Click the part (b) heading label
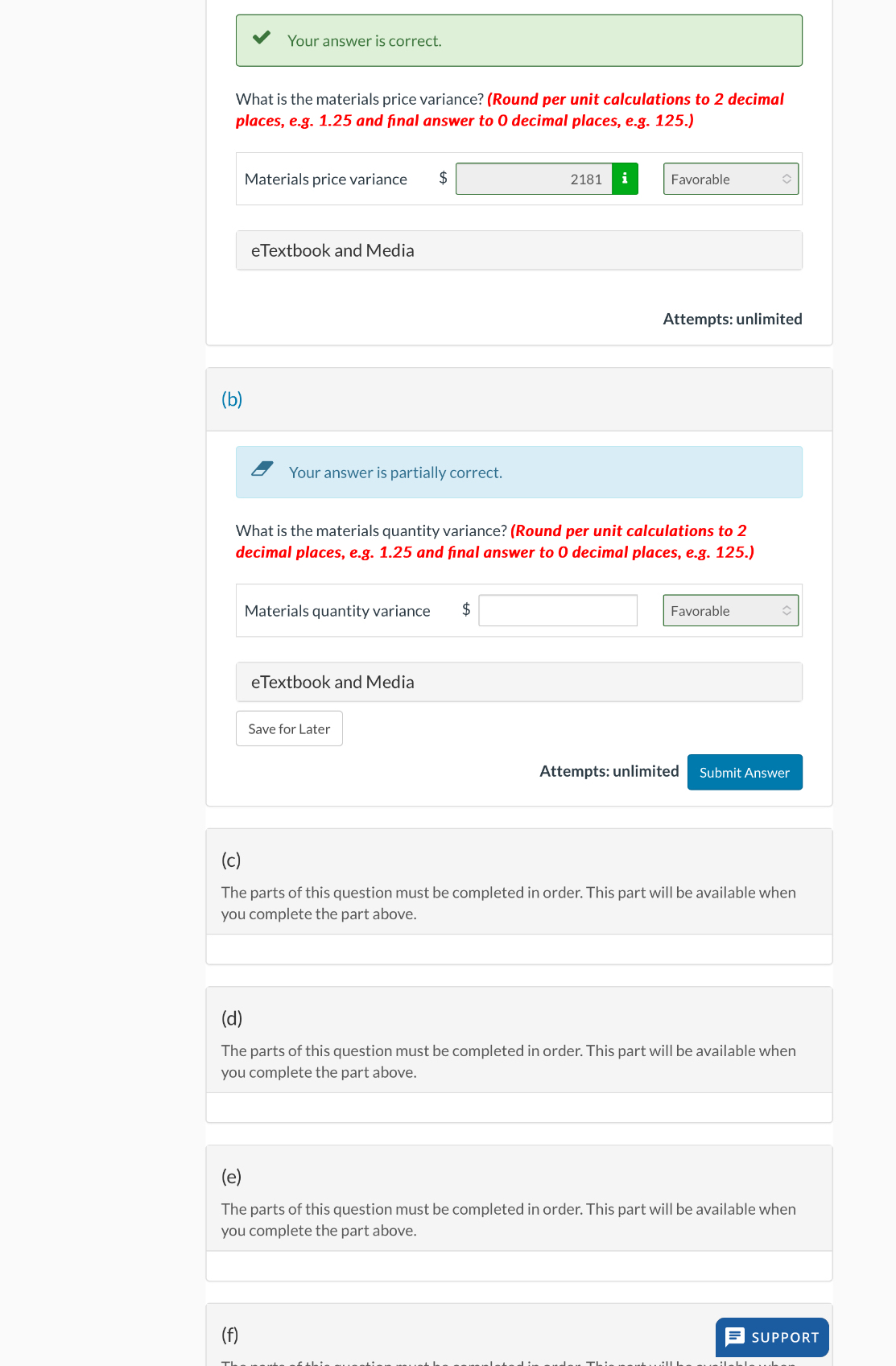This screenshot has height=1366, width=896. point(233,399)
